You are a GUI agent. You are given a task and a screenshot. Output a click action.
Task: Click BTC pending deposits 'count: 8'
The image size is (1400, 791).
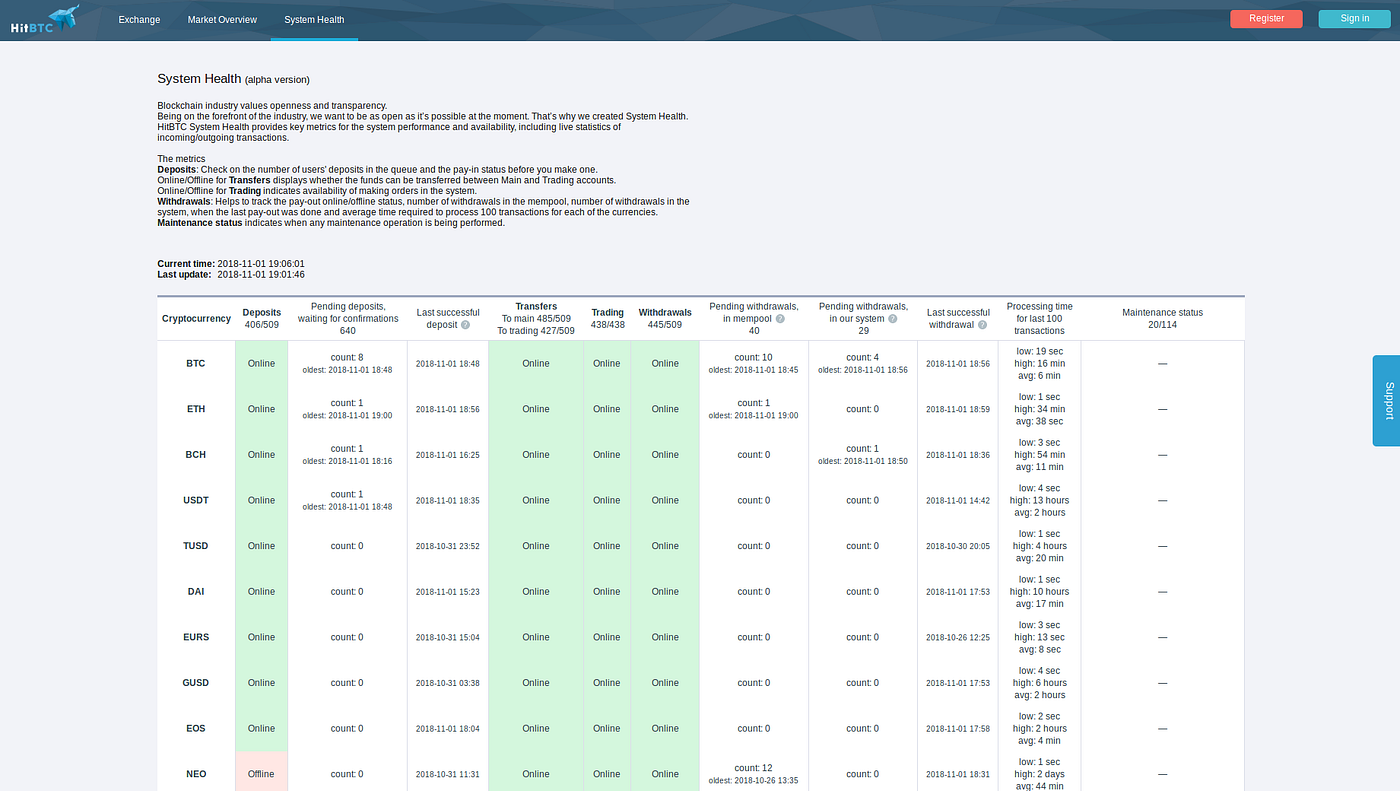pos(347,356)
